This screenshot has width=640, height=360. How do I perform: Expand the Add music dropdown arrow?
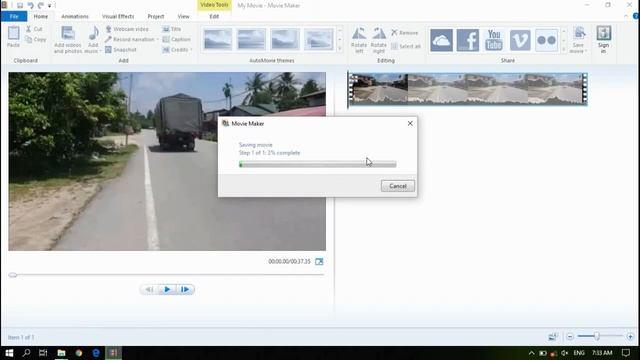tap(100, 51)
